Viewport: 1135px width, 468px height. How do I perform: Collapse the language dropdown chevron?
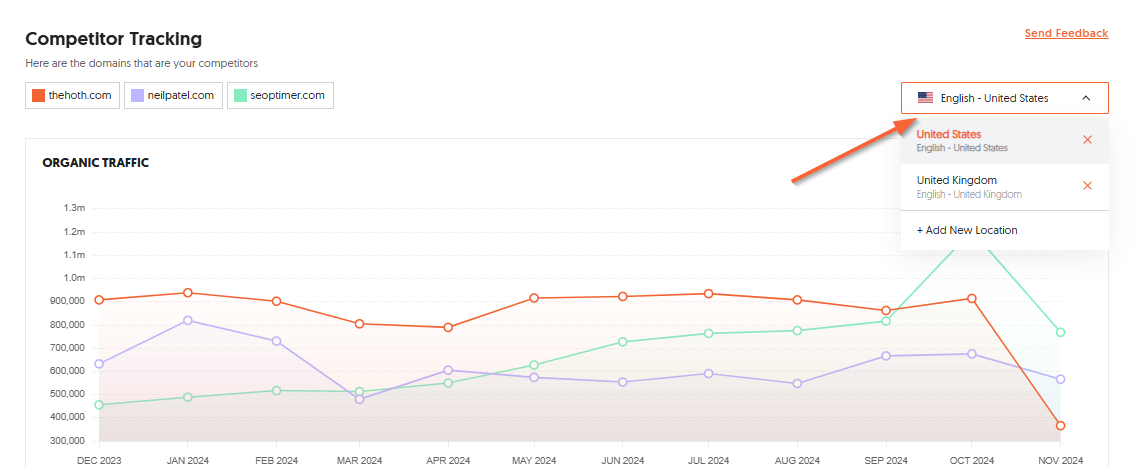1086,98
